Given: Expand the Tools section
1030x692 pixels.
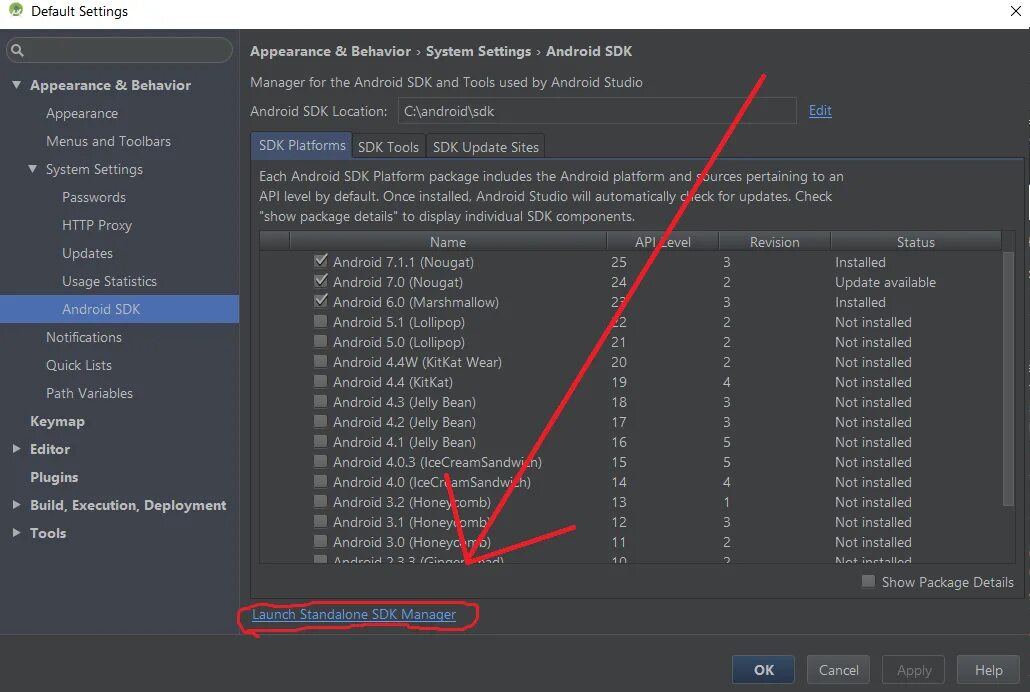Looking at the screenshot, I should 16,533.
